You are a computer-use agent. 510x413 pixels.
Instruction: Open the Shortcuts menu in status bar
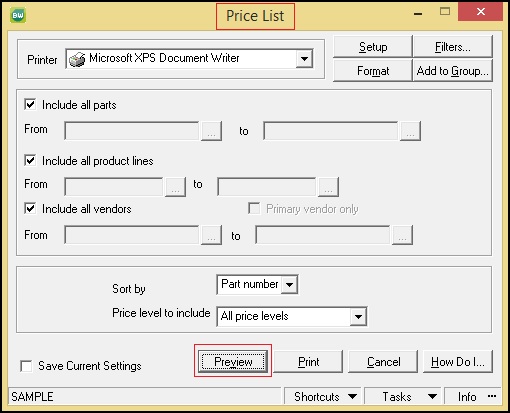click(322, 397)
